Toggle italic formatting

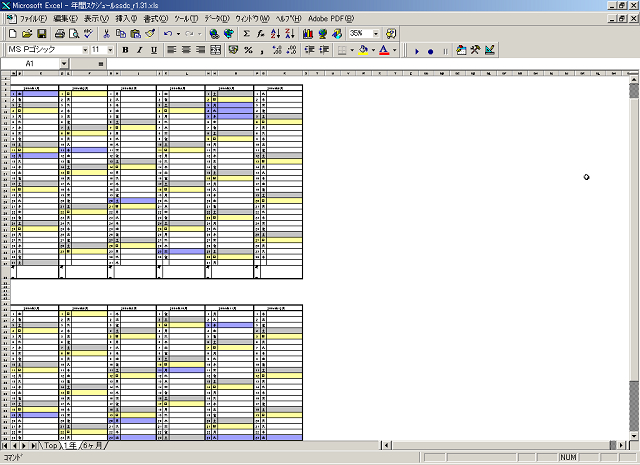tap(140, 50)
